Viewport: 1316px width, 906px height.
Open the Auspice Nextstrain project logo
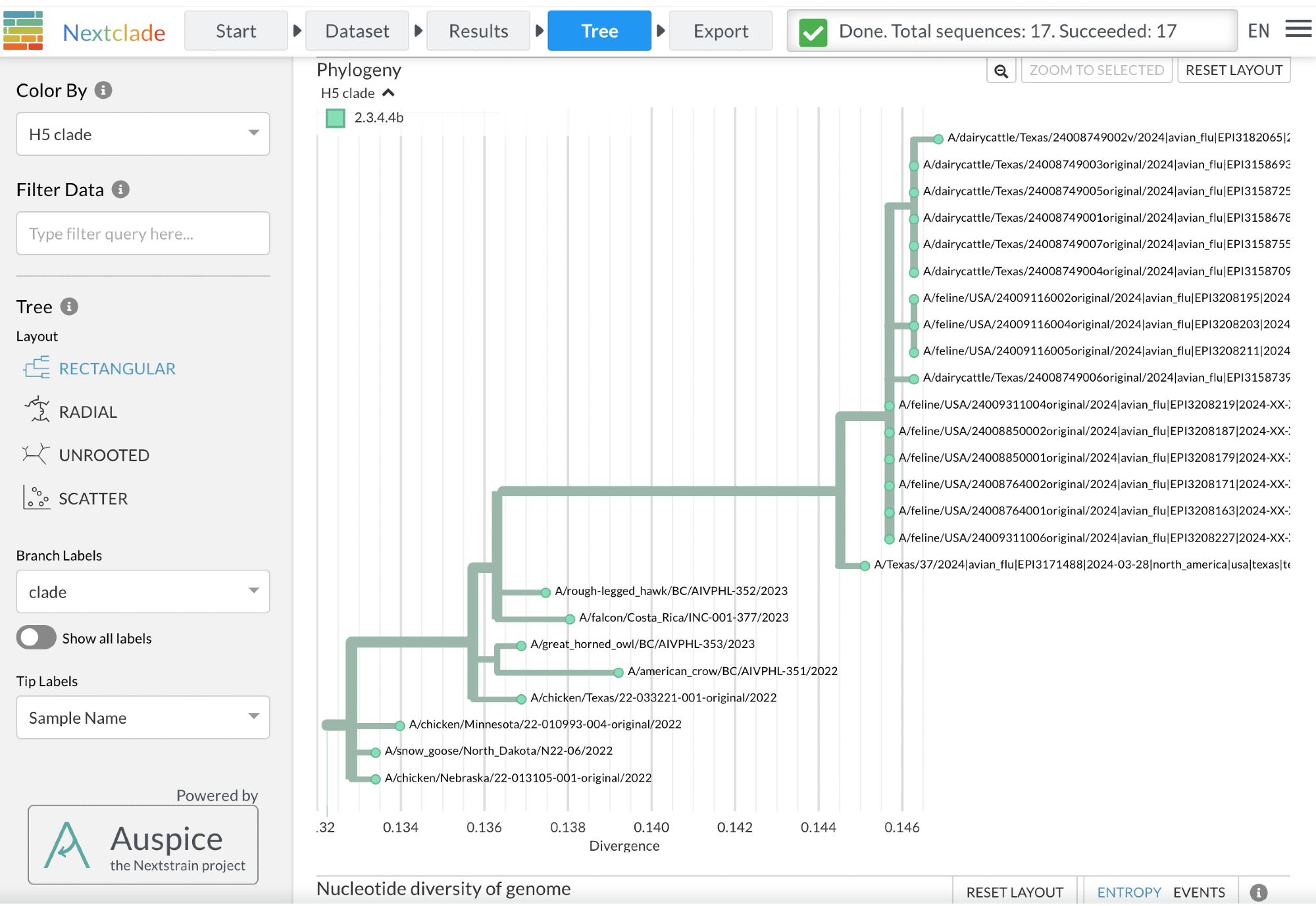pyautogui.click(x=143, y=845)
